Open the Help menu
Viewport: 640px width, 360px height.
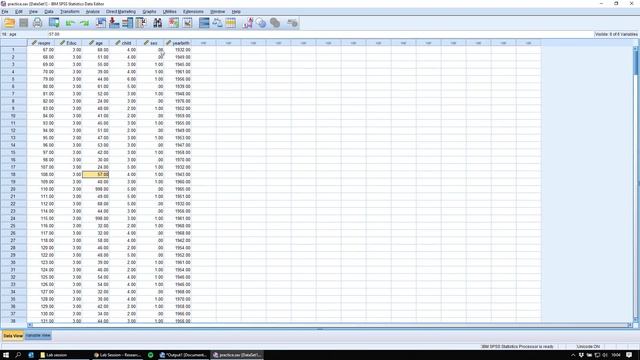236,11
